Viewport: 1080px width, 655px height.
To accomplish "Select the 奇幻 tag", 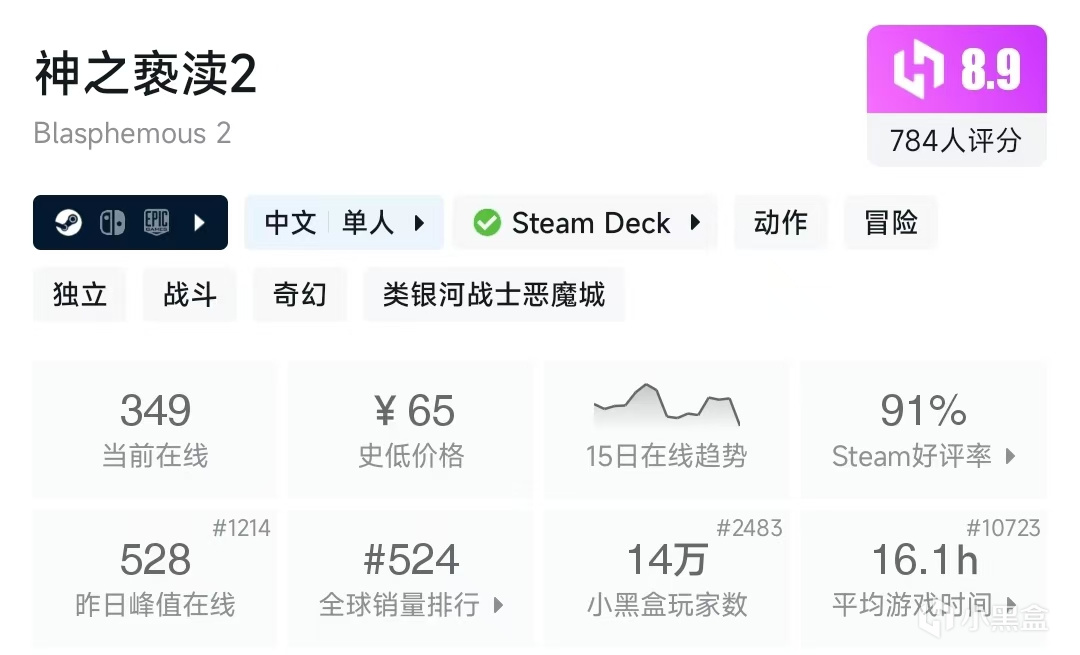I will [x=300, y=294].
